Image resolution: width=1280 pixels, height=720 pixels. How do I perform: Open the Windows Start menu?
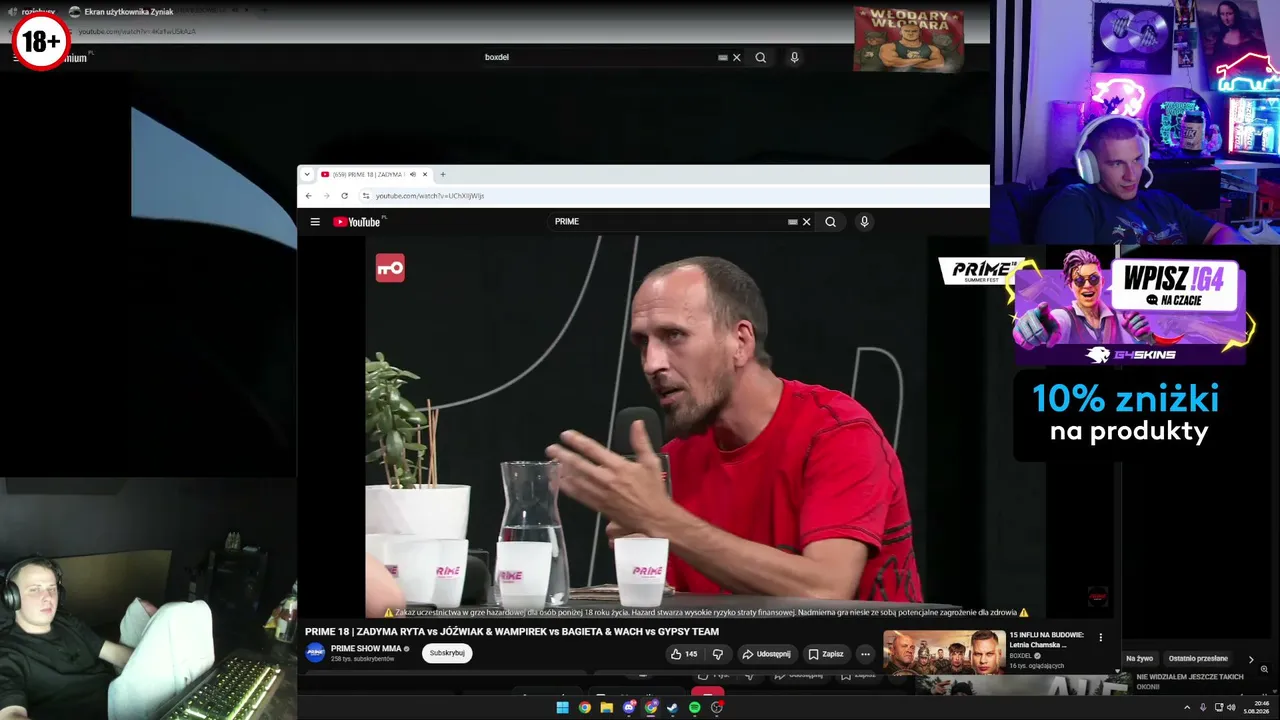562,708
